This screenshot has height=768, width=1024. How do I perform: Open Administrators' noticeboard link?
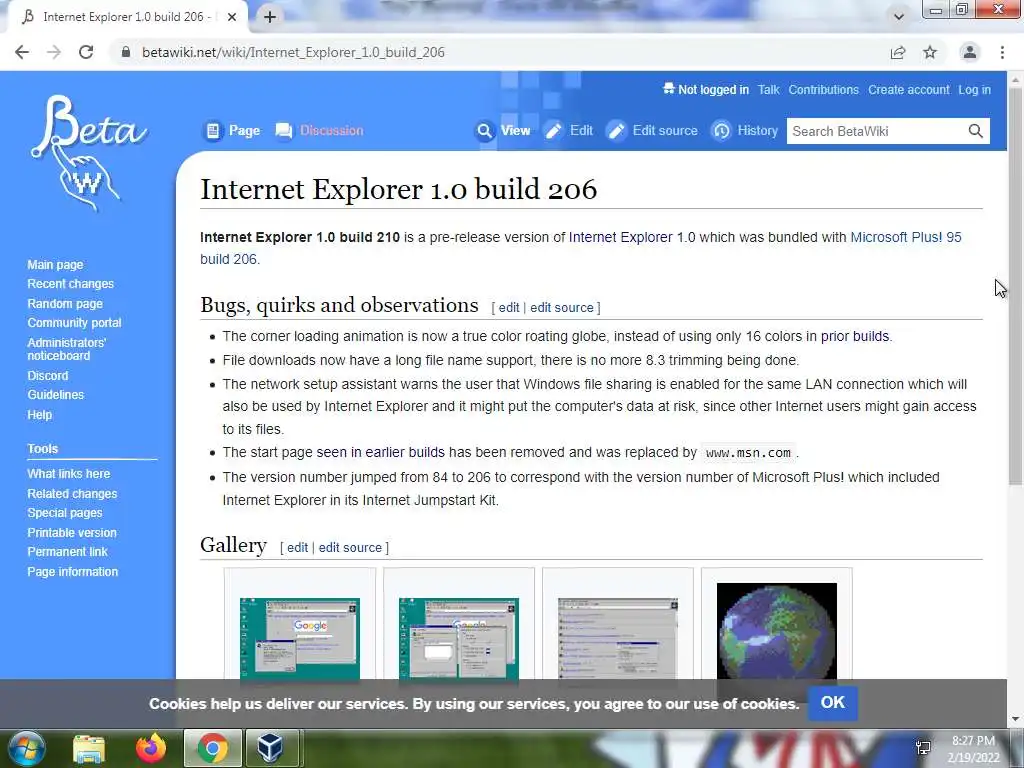tap(66, 349)
